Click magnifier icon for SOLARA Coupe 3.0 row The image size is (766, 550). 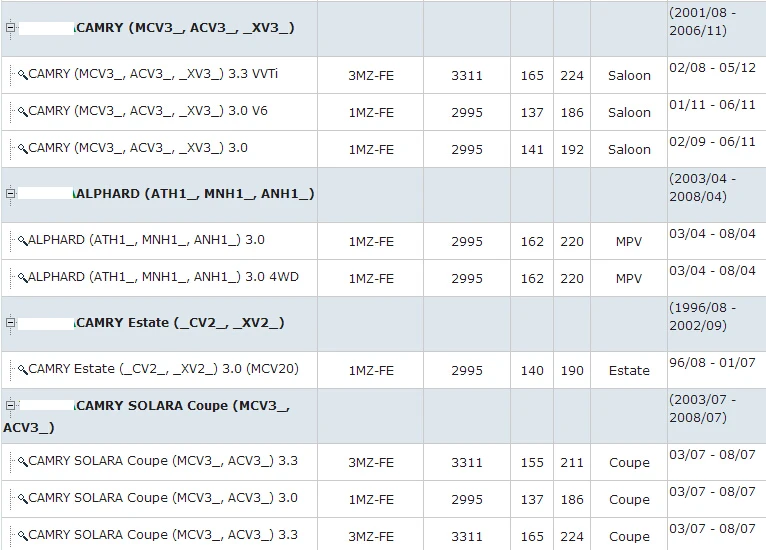[22, 499]
